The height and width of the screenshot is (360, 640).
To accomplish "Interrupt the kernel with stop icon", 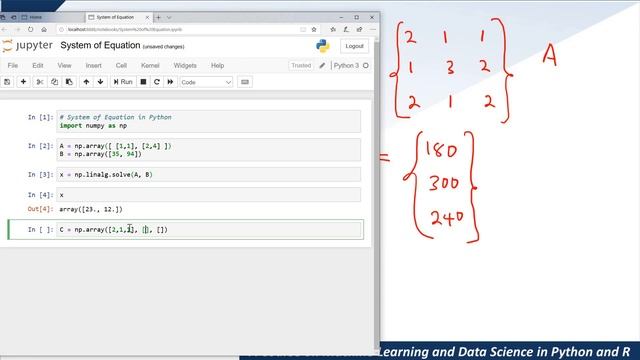I will pos(143,82).
